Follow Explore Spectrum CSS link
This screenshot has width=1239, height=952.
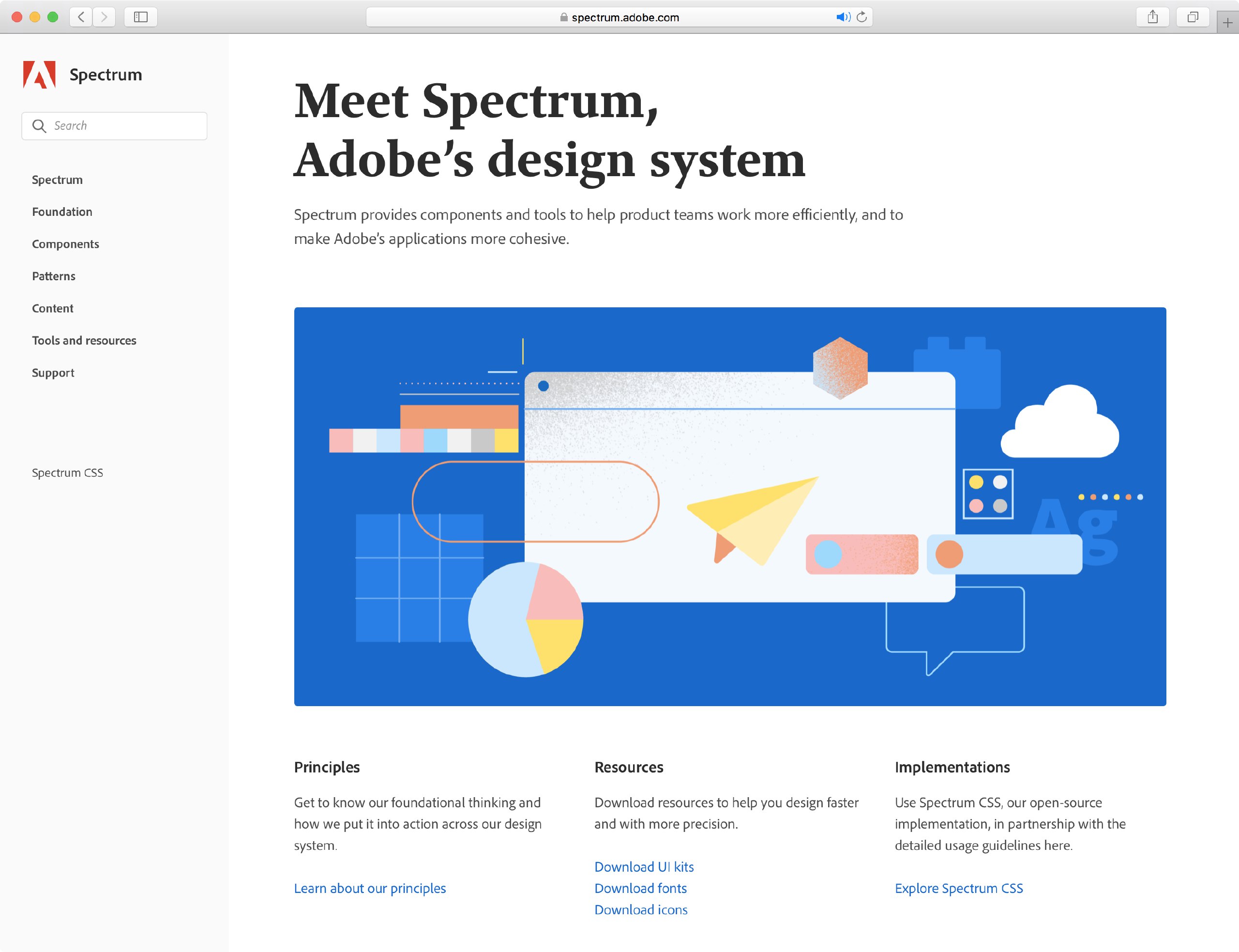tap(959, 889)
